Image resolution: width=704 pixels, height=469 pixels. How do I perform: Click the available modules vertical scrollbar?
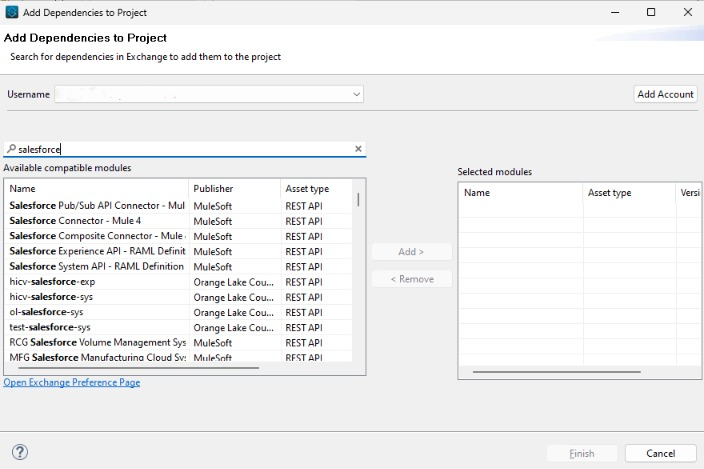point(358,199)
